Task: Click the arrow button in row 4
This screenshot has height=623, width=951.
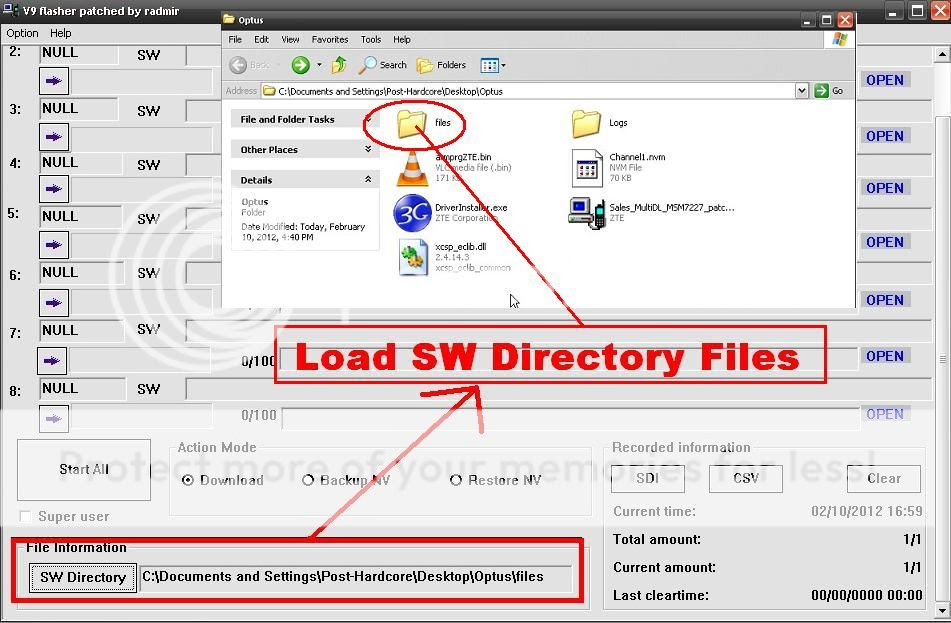Action: [x=54, y=189]
